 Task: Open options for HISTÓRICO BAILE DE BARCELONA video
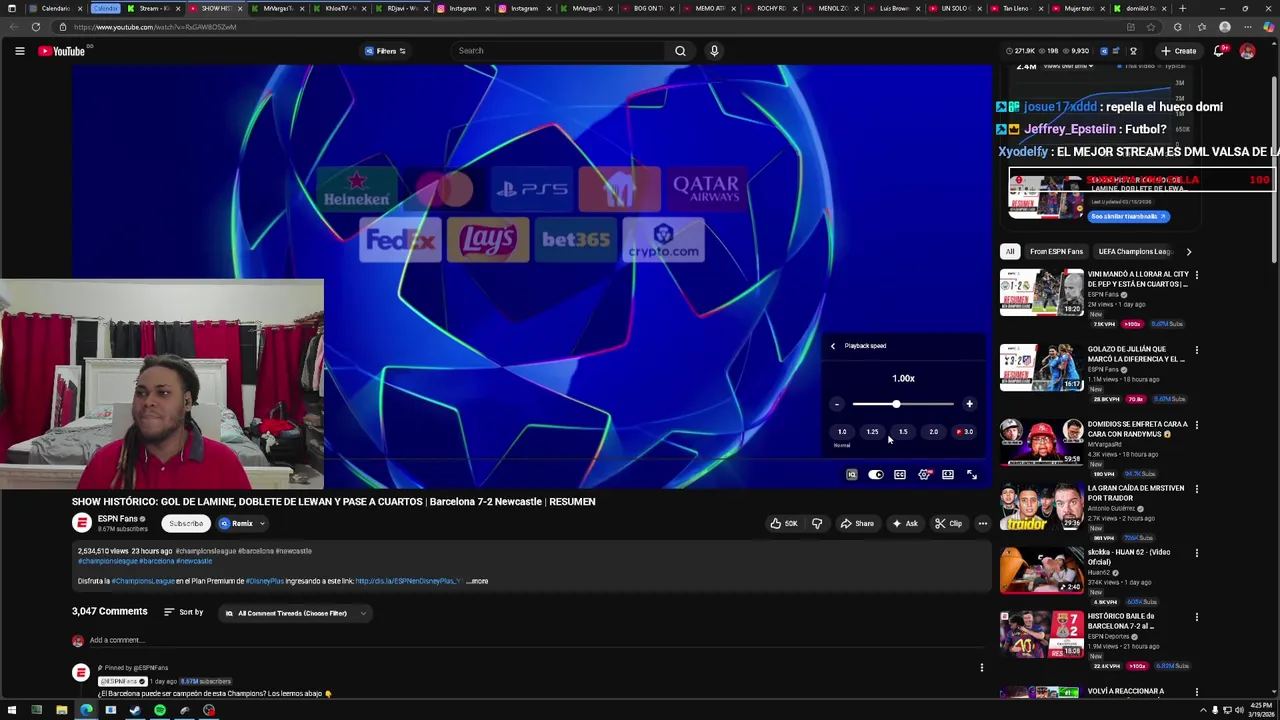point(1197,617)
